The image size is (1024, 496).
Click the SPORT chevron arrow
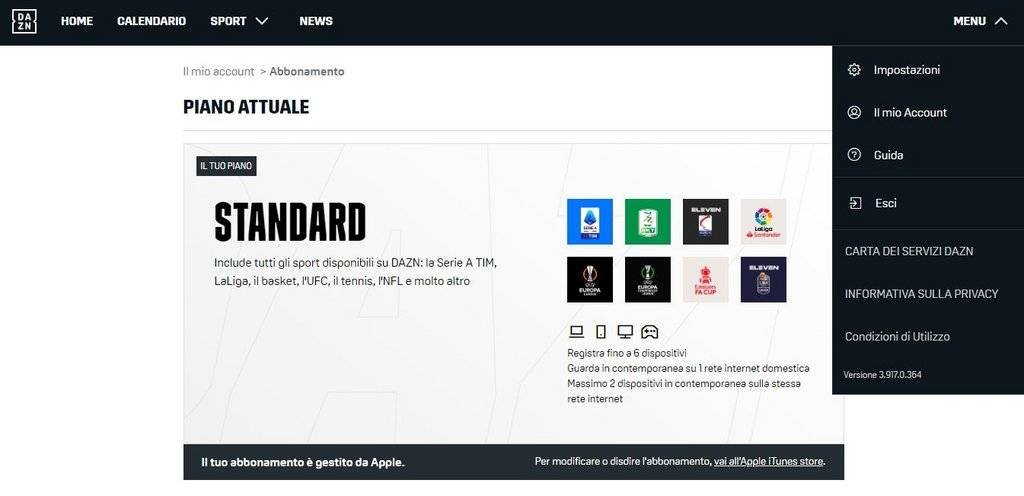tap(262, 22)
